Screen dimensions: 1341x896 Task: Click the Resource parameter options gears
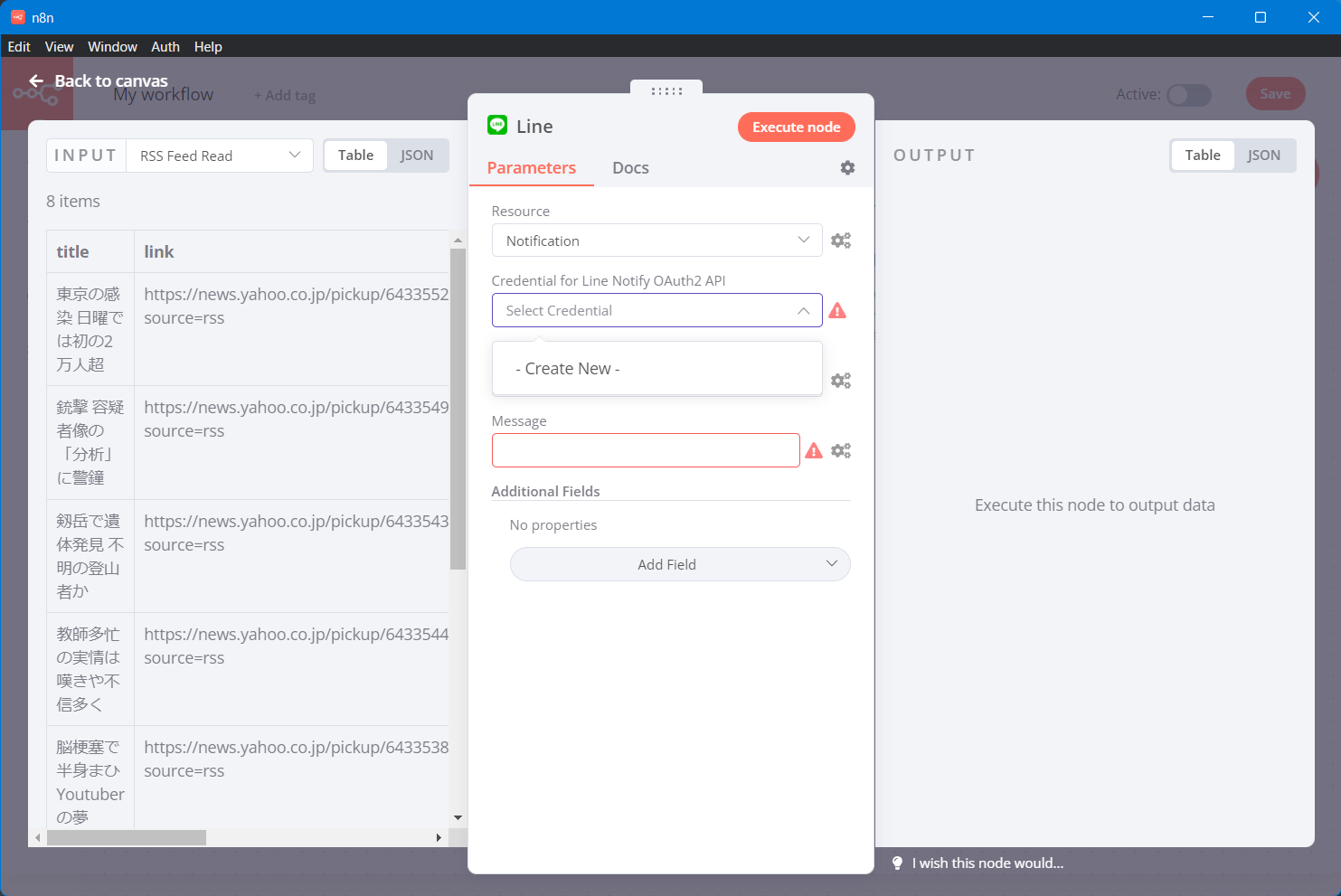click(x=841, y=241)
